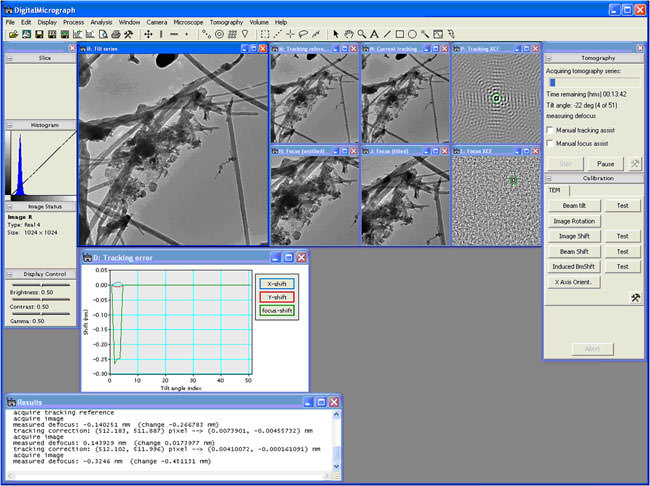Collapse the Calibration panel header
This screenshot has width=650, height=486.
coord(549,178)
